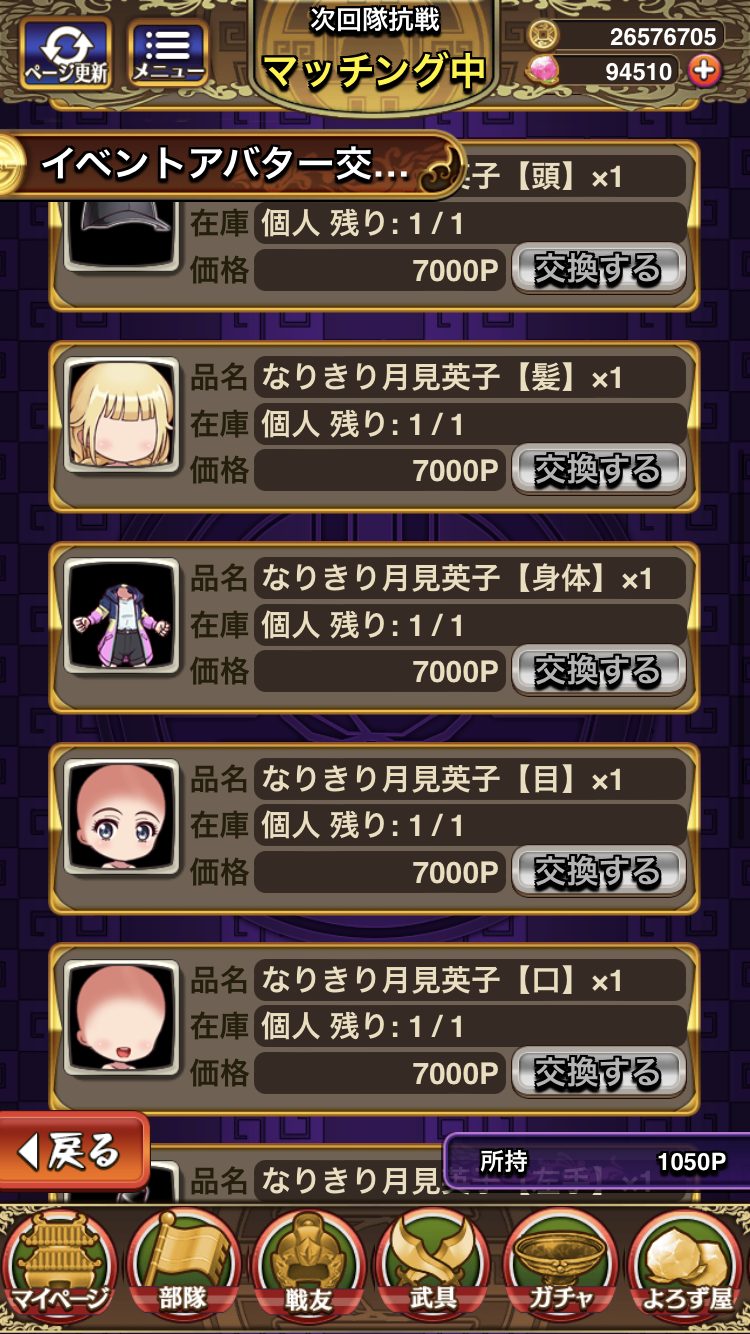Select the blonde hair avatar thumbnail
The image size is (750, 1334).
click(x=122, y=414)
